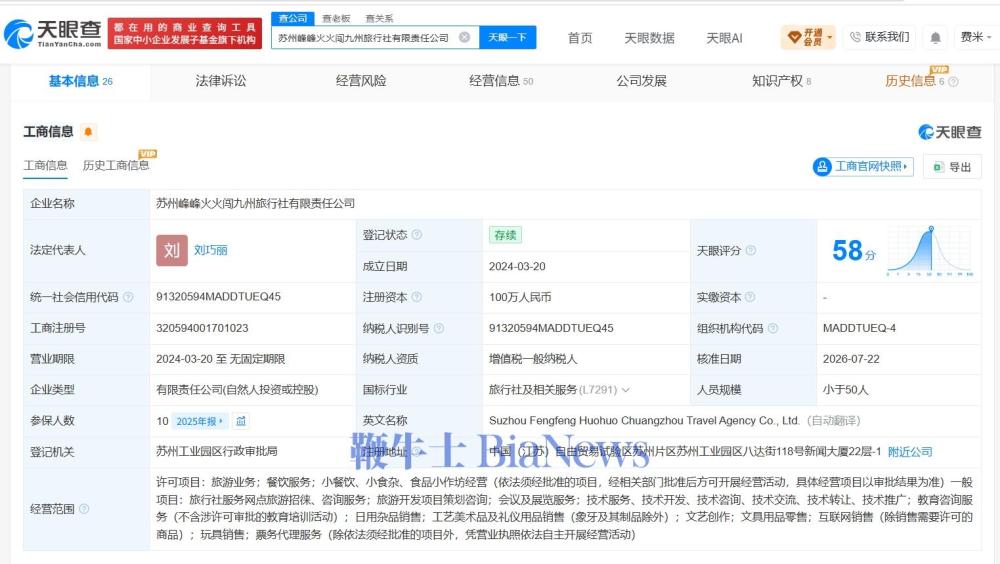The width and height of the screenshot is (1000, 564).
Task: Click the 增值税一般纳税人 value
Action: (533, 359)
